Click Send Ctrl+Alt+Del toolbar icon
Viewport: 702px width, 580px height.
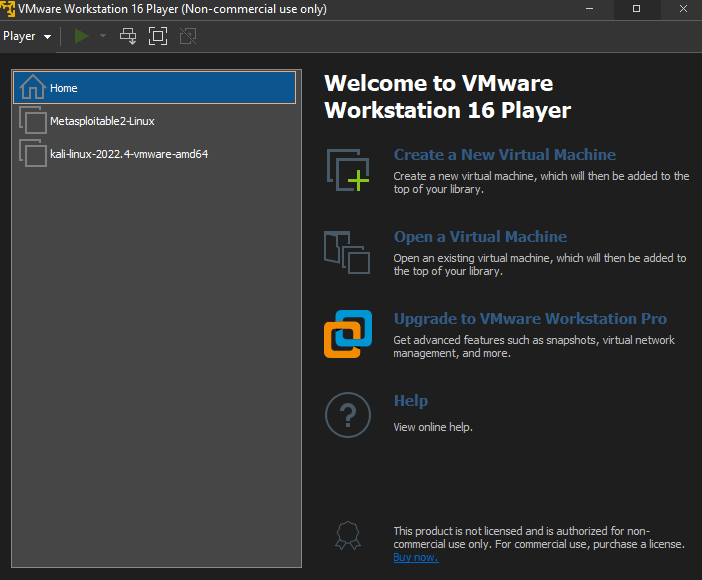tap(128, 36)
